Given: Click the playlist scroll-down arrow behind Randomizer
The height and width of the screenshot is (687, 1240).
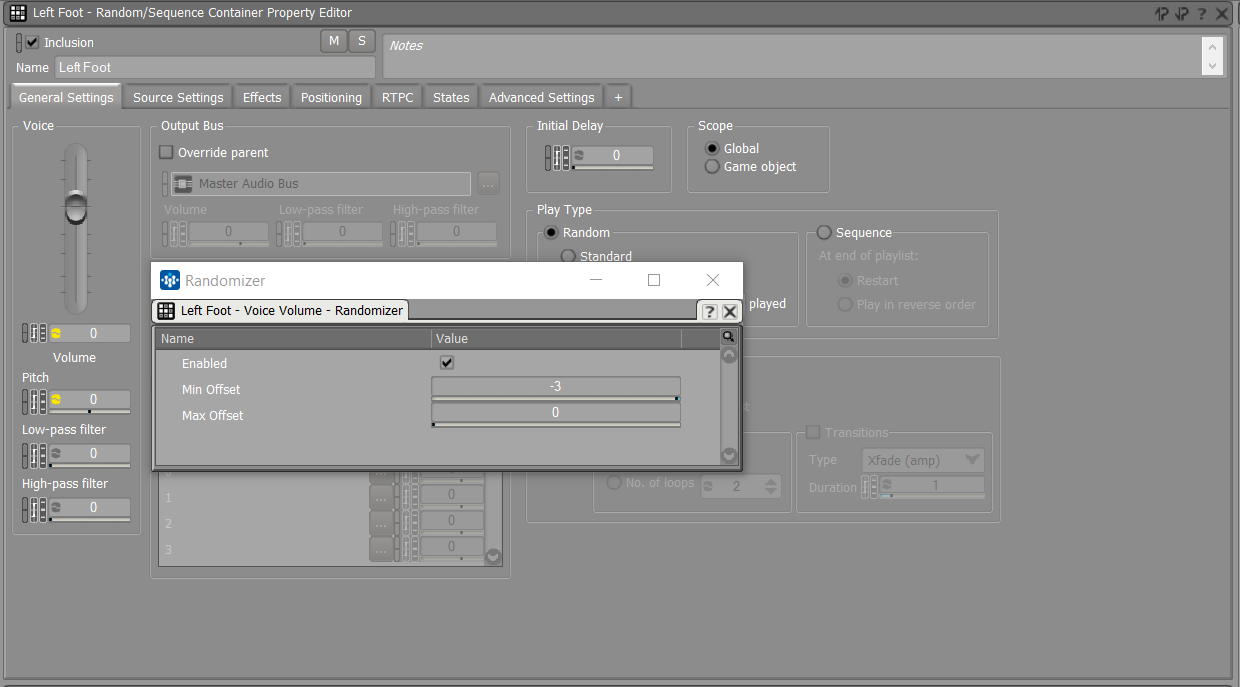Looking at the screenshot, I should pyautogui.click(x=493, y=556).
